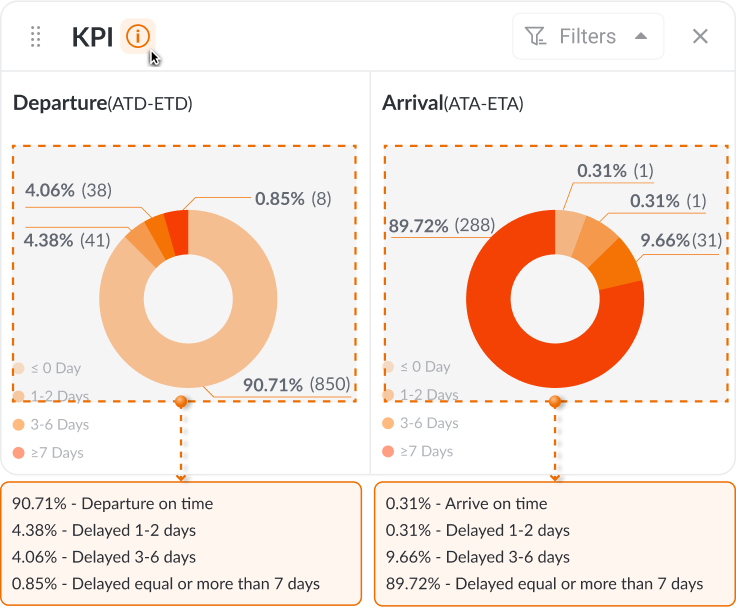Click the Arrival summary box with 'Arrive on time'
The image size is (736, 607).
(x=553, y=543)
